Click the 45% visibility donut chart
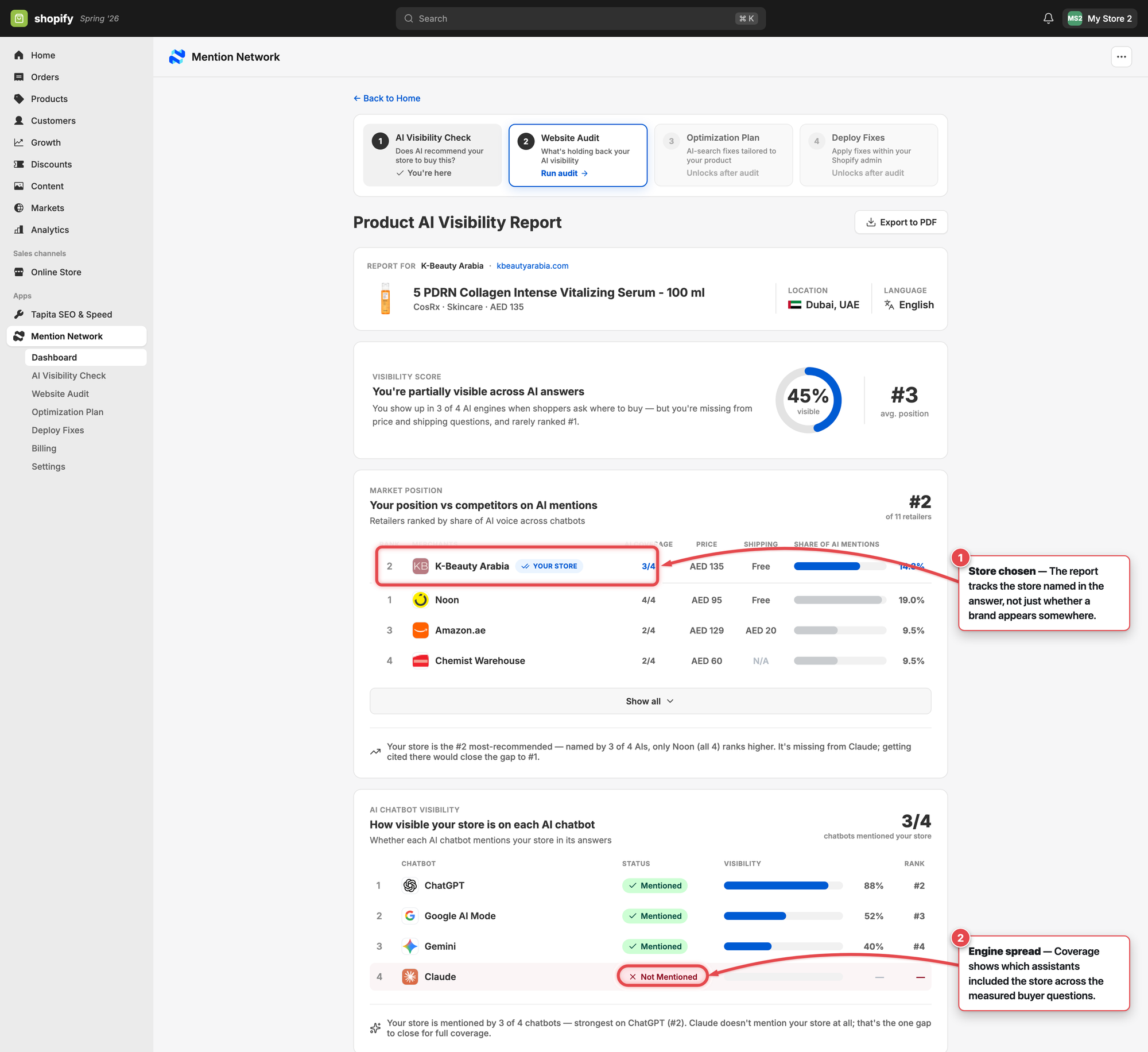Screen dimensions: 1148x1052 (808, 400)
